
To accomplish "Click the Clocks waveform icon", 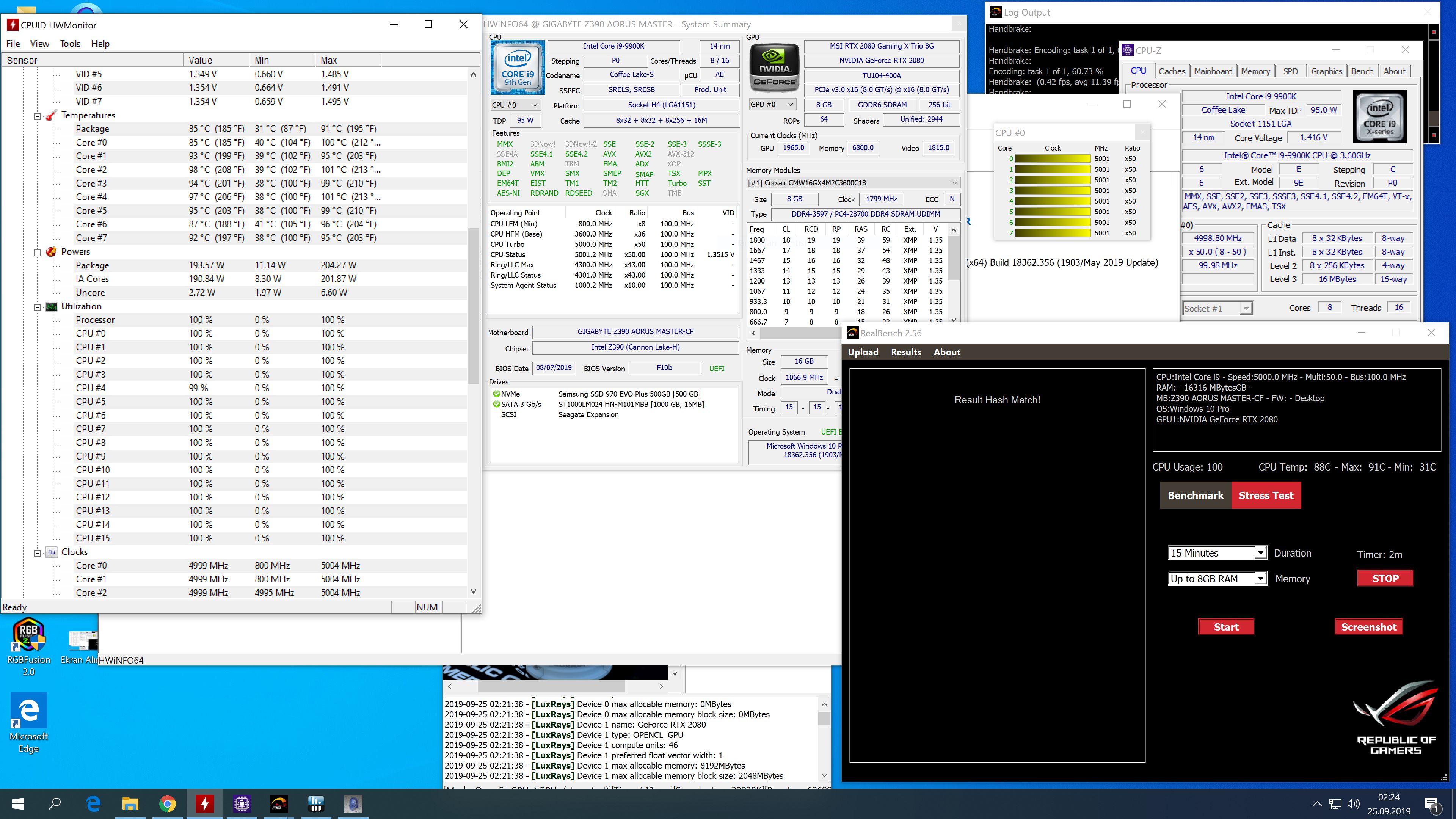I will 51,552.
